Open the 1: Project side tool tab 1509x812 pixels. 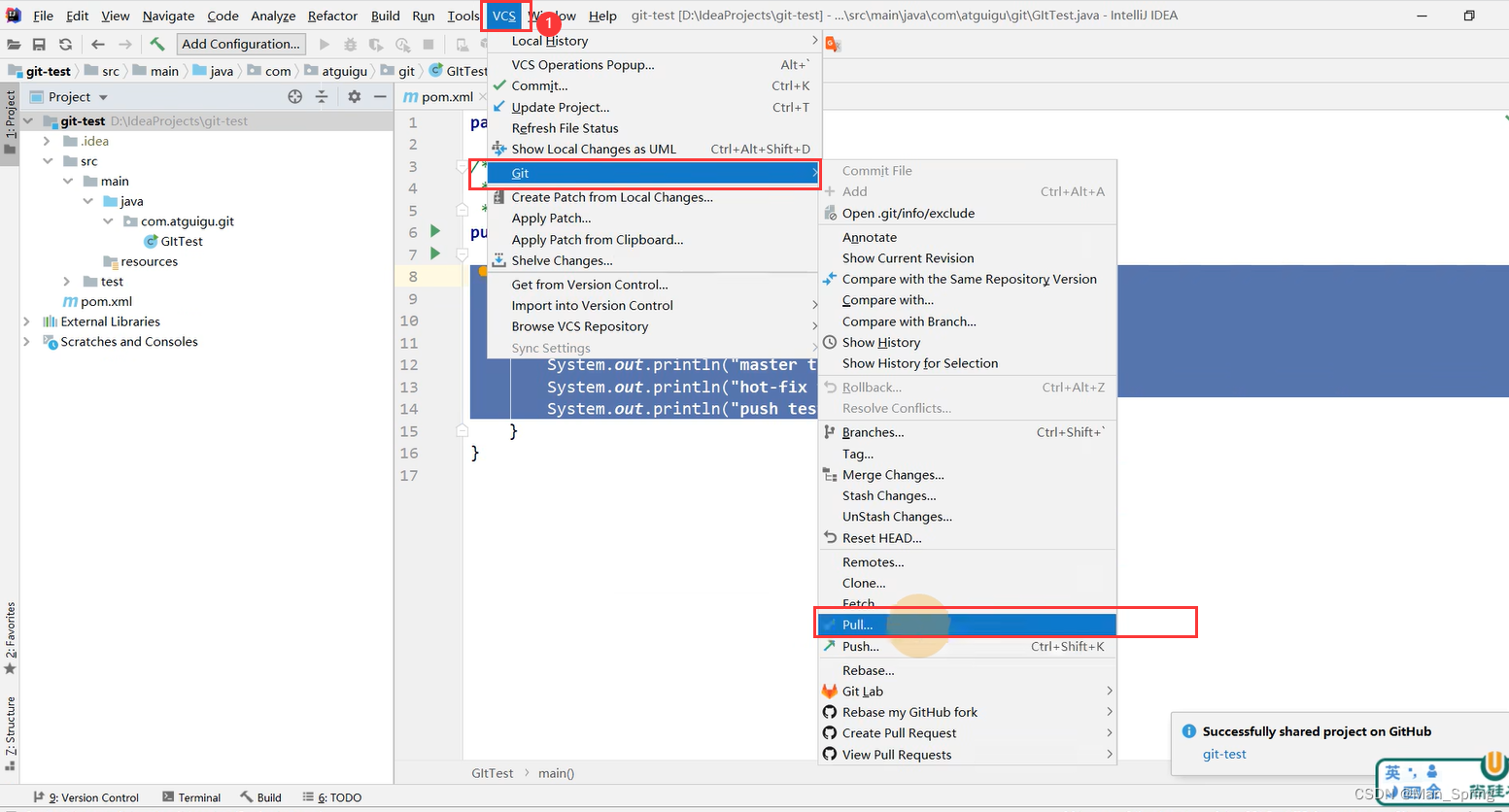(10, 121)
